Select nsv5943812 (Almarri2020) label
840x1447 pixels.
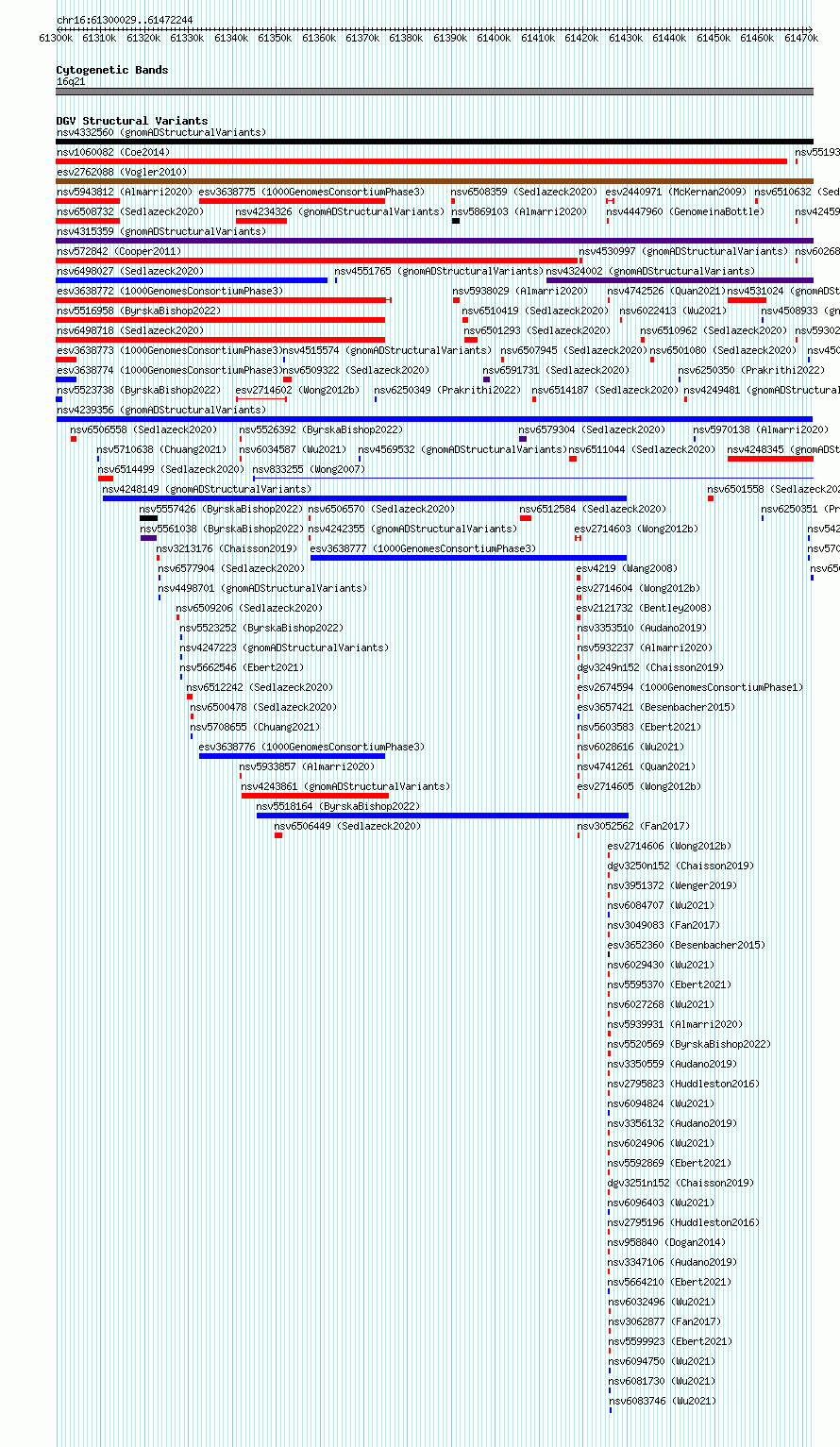(125, 192)
